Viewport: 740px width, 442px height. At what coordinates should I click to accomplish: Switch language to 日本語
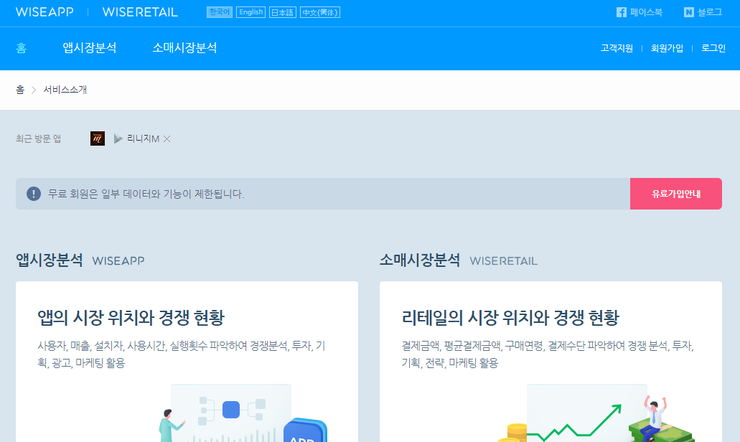pos(283,12)
